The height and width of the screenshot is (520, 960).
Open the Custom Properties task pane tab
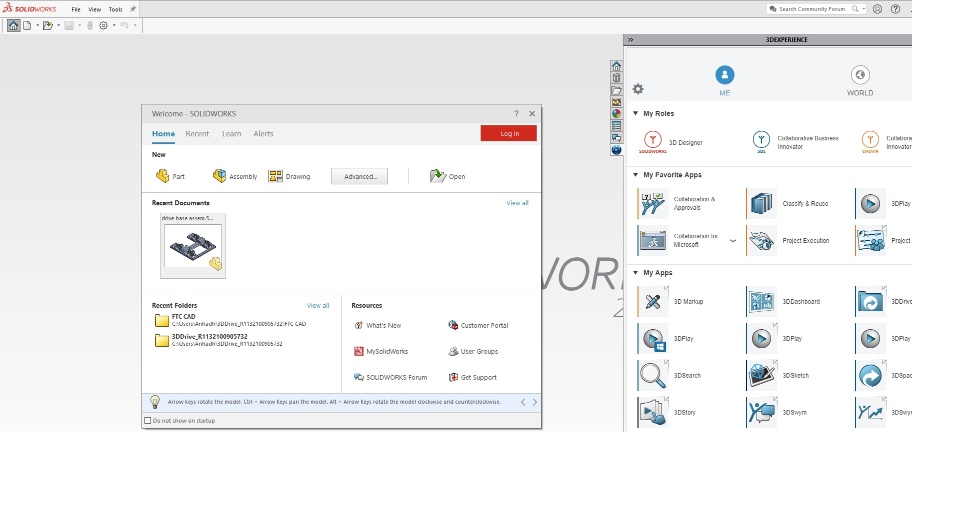617,126
